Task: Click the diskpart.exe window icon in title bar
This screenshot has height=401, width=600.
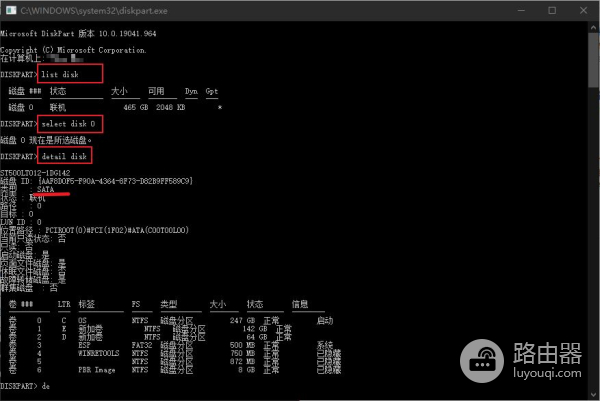Action: click(x=10, y=9)
